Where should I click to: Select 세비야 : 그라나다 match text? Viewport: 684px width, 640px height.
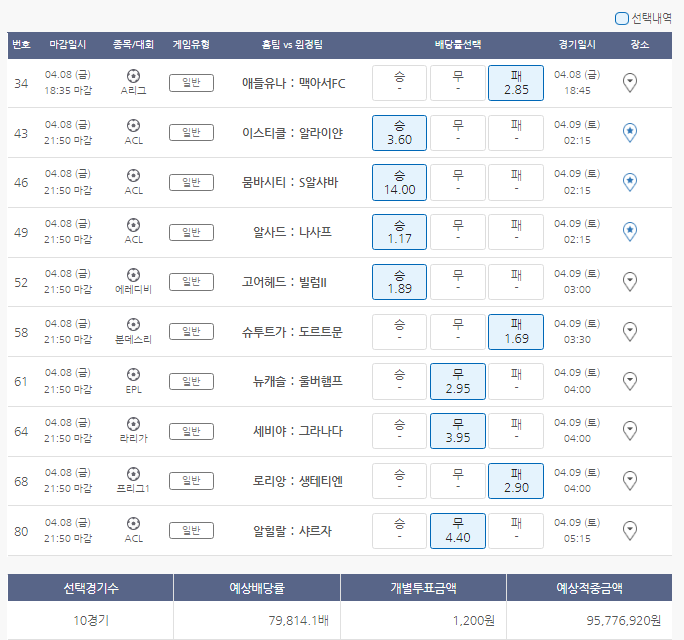(x=298, y=431)
